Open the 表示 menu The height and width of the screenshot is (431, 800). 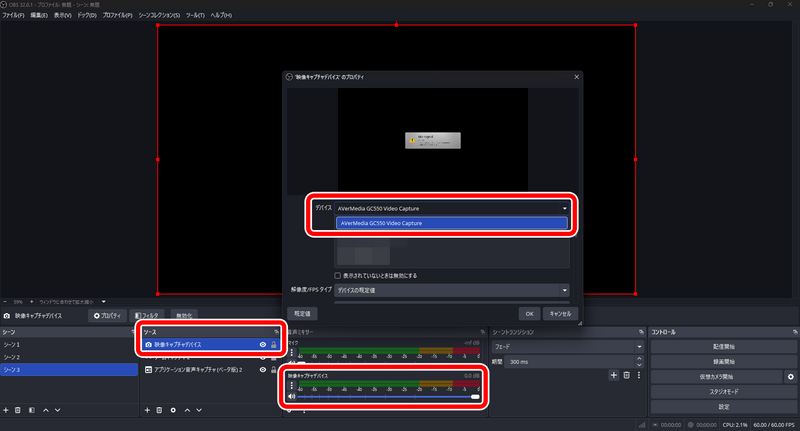coord(63,15)
